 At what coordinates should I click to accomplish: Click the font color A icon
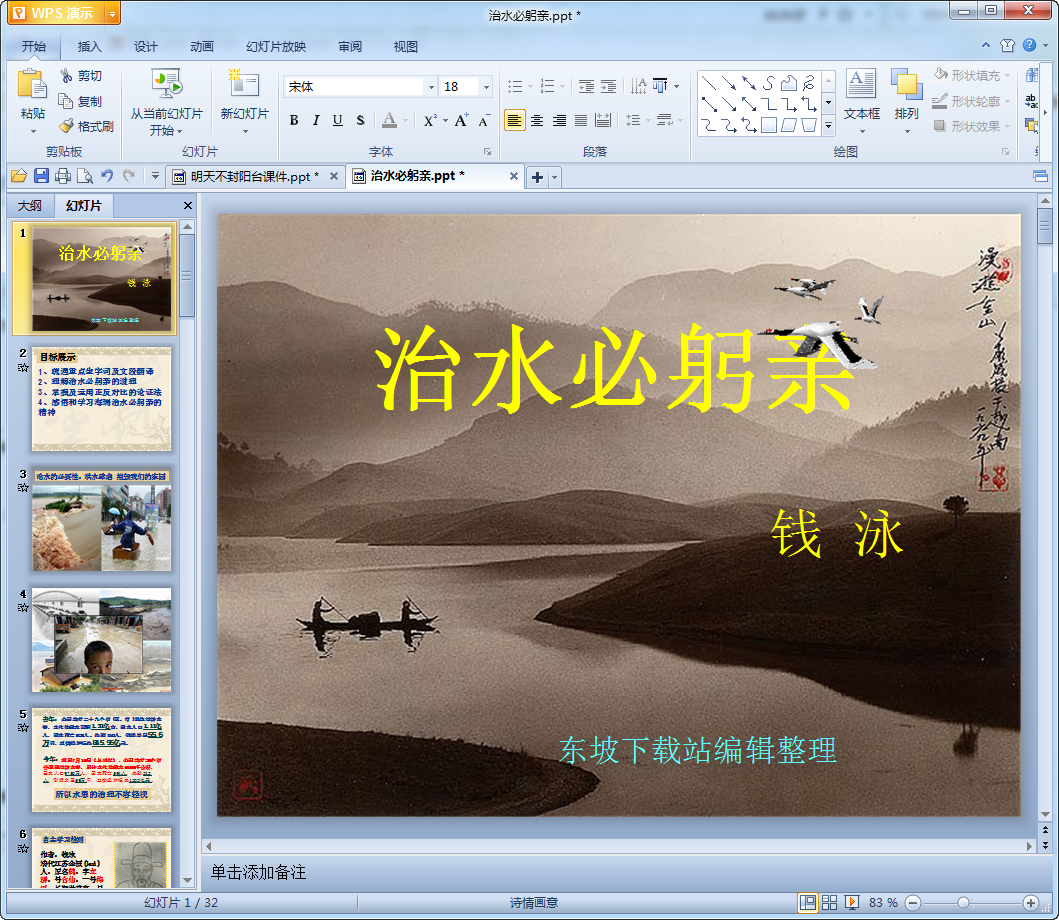point(389,120)
